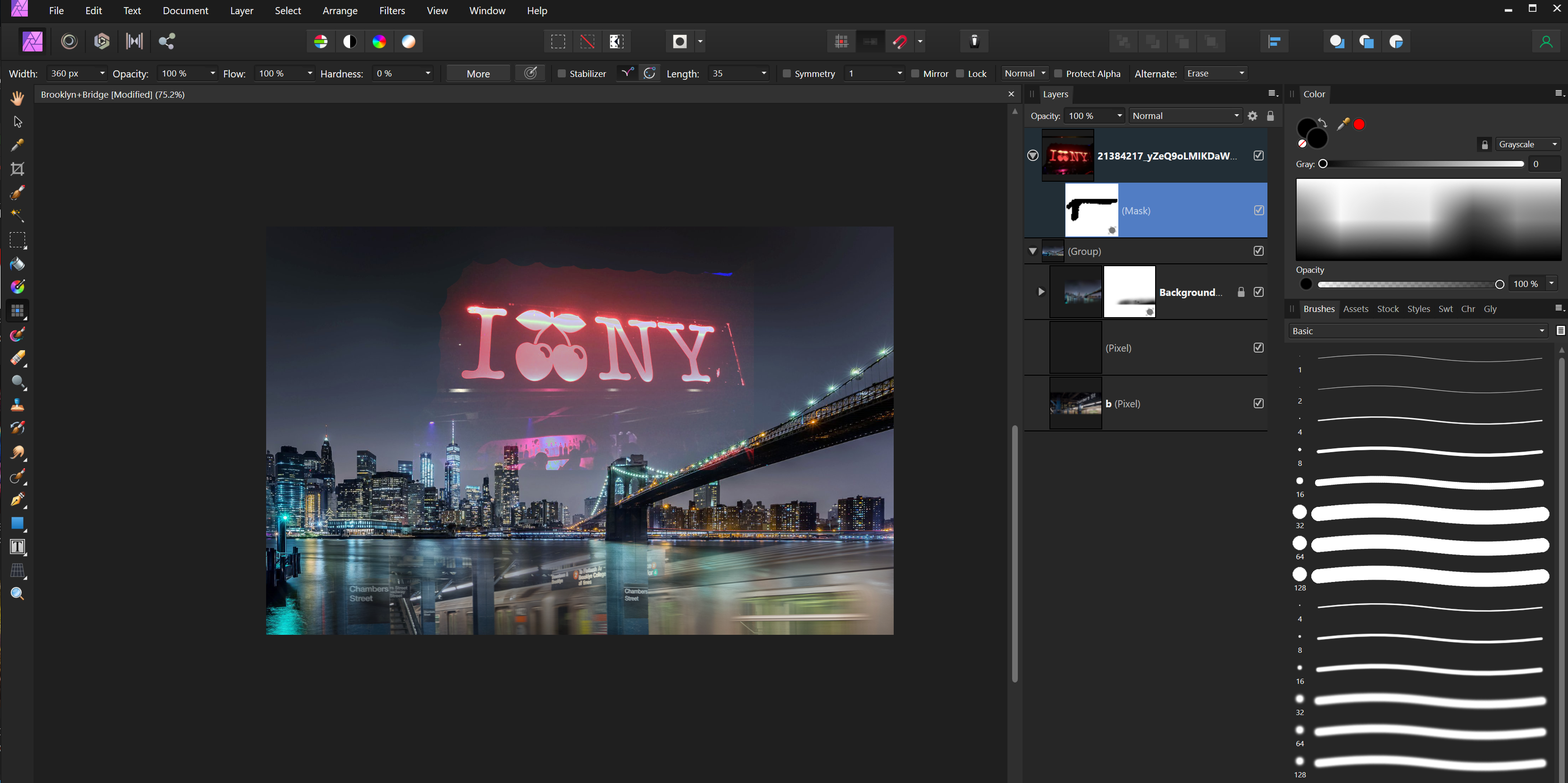
Task: Hide the Background layer
Action: pos(1259,292)
